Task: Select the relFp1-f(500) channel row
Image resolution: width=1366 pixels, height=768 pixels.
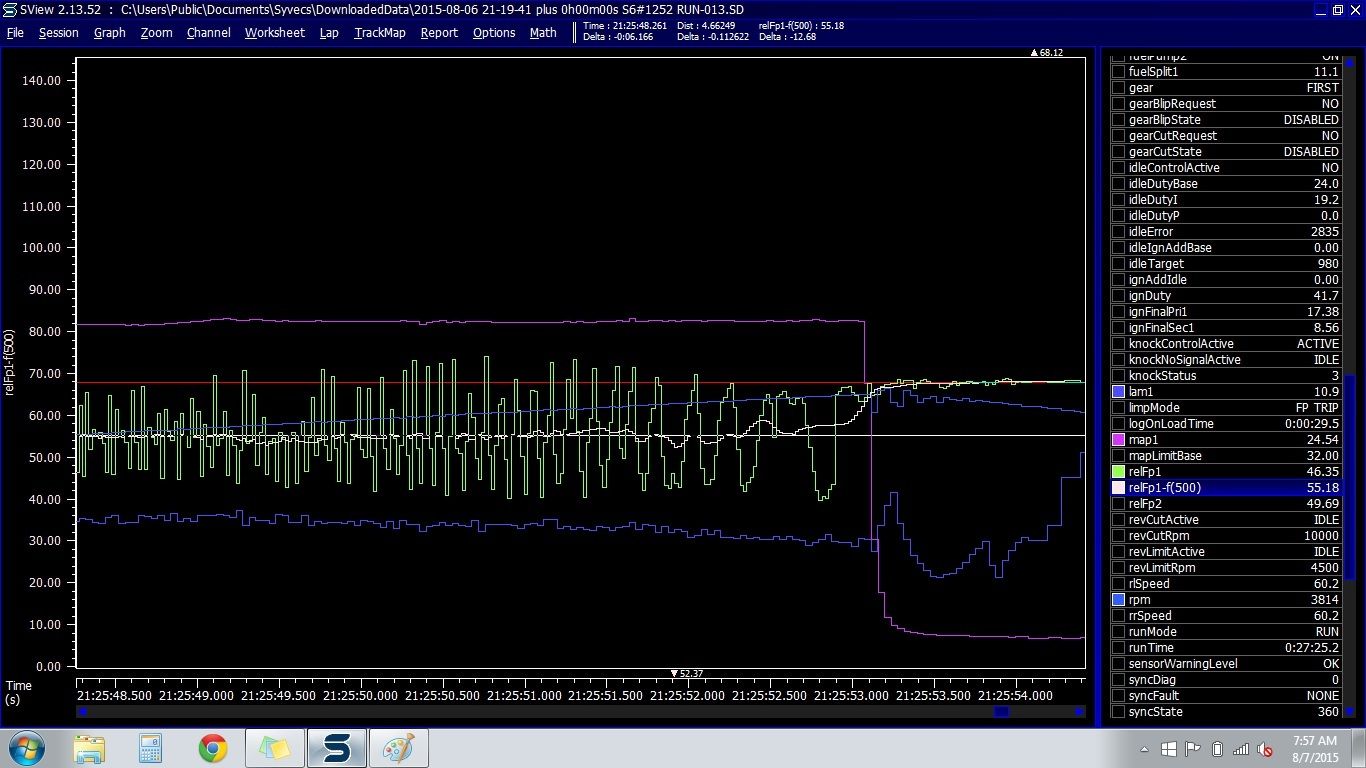Action: click(x=1225, y=488)
